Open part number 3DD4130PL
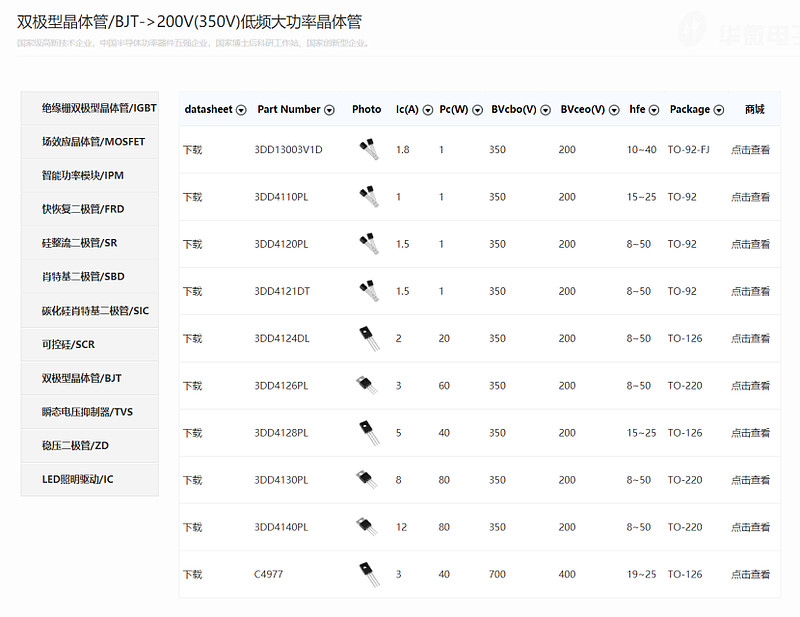The height and width of the screenshot is (617, 800). [281, 480]
